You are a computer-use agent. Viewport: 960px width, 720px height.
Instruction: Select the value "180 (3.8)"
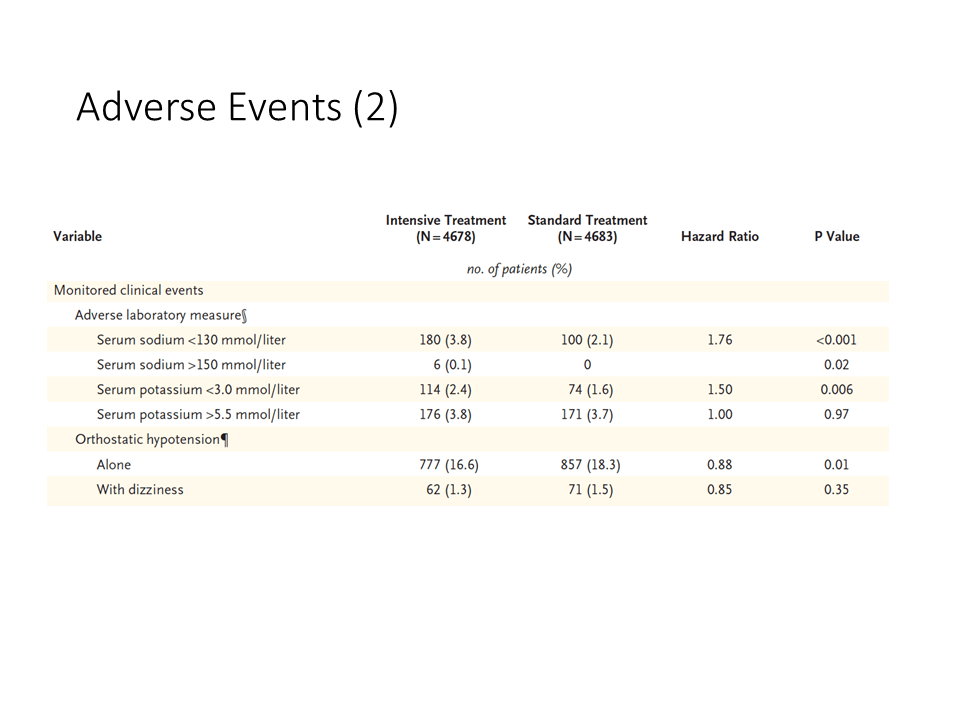446,340
